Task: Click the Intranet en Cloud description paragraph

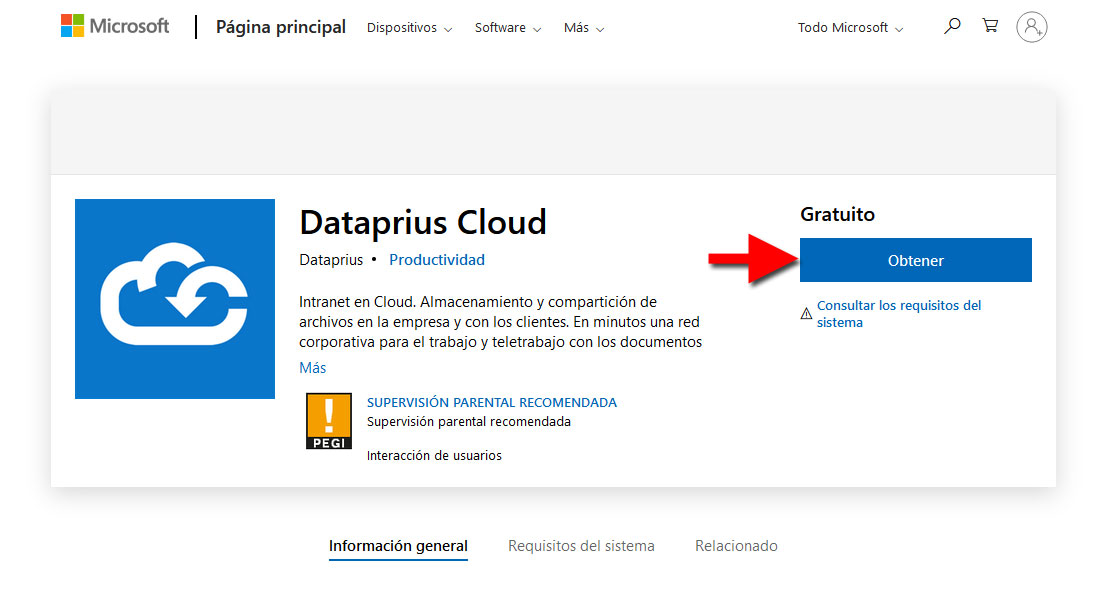Action: pyautogui.click(x=501, y=322)
